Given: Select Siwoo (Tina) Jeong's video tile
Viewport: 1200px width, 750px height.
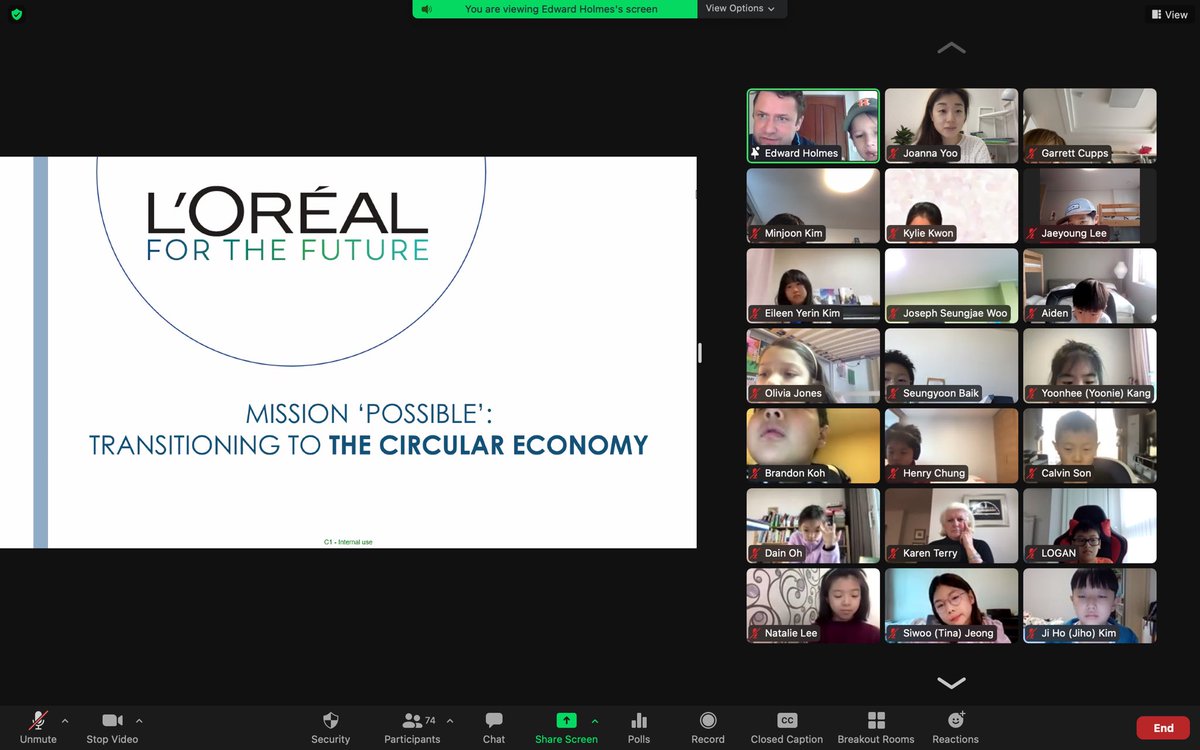Looking at the screenshot, I should pyautogui.click(x=951, y=605).
